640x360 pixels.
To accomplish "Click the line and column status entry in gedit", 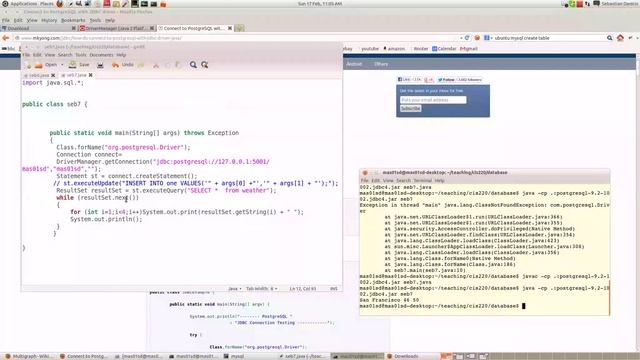I will tap(303, 289).
